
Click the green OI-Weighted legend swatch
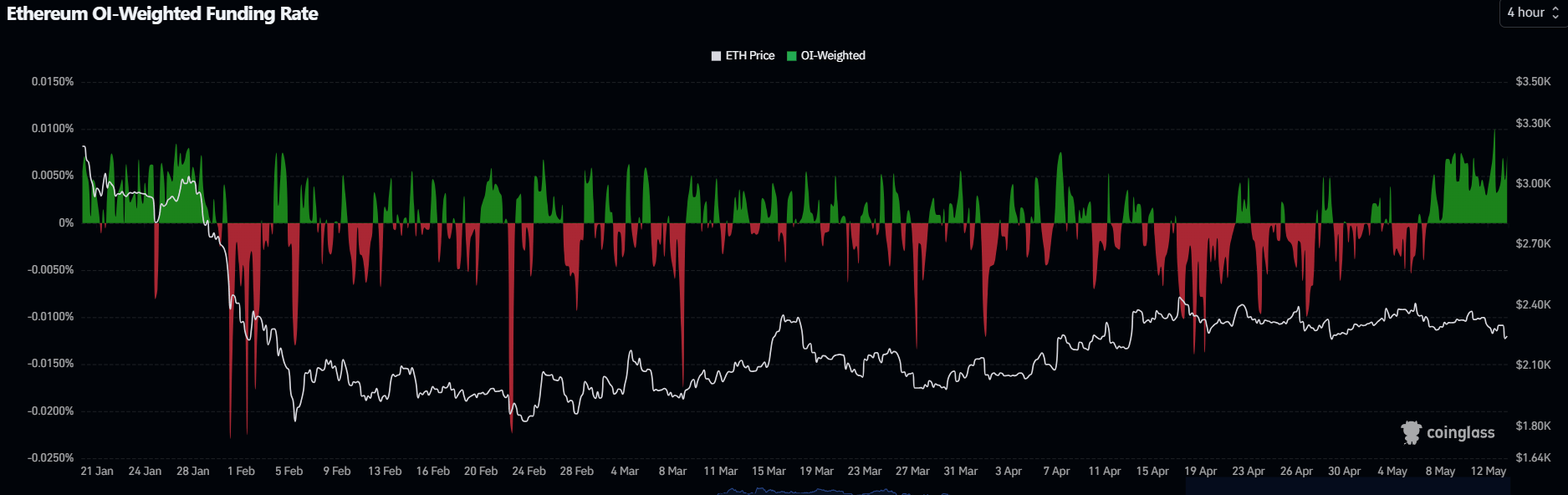point(791,56)
